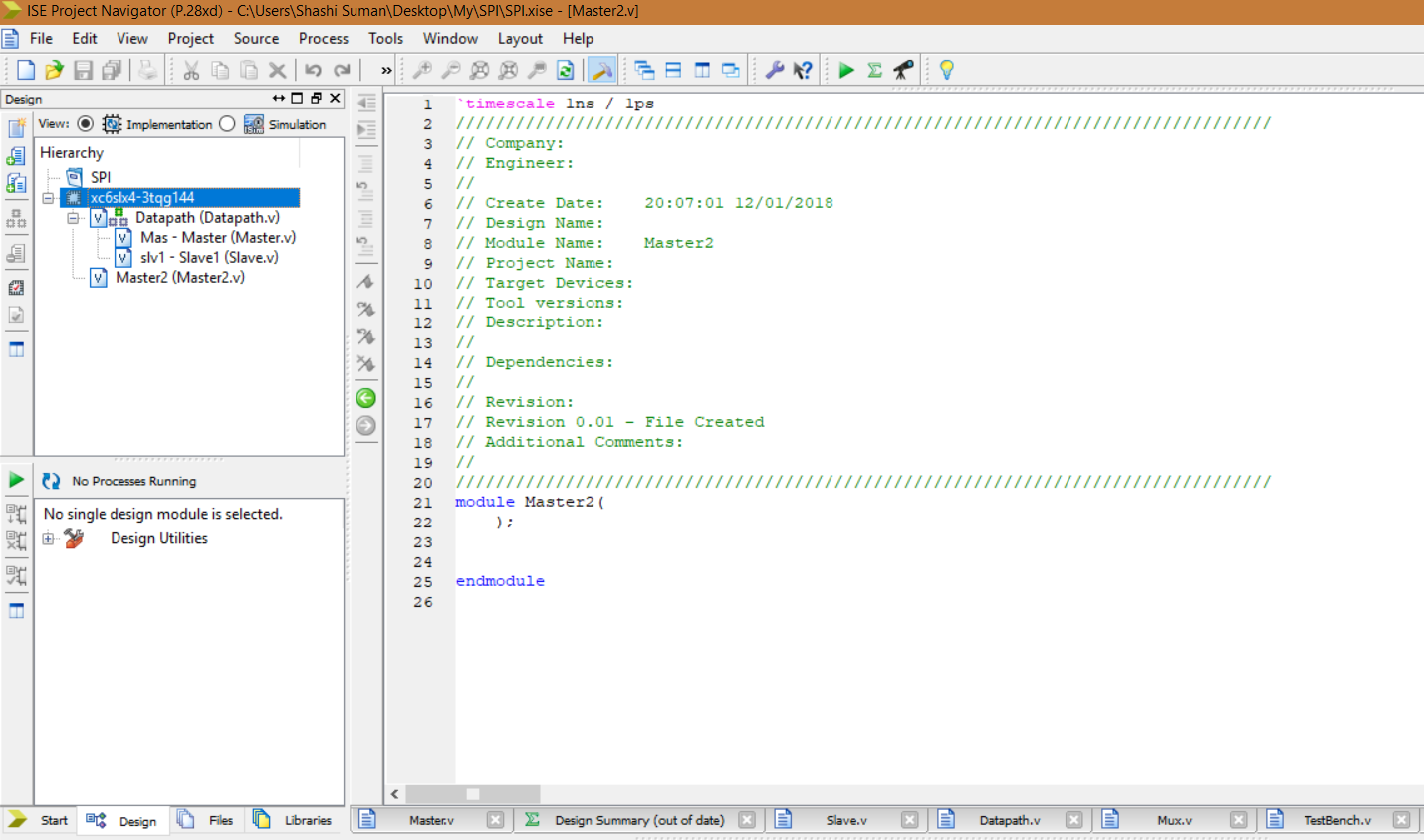The height and width of the screenshot is (840, 1424).
Task: Click the New File toolbar icon
Action: pyautogui.click(x=25, y=69)
